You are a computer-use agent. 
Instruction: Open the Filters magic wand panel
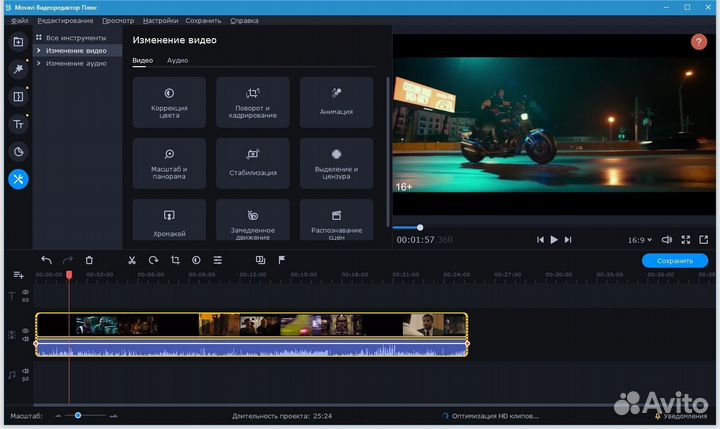[18, 69]
